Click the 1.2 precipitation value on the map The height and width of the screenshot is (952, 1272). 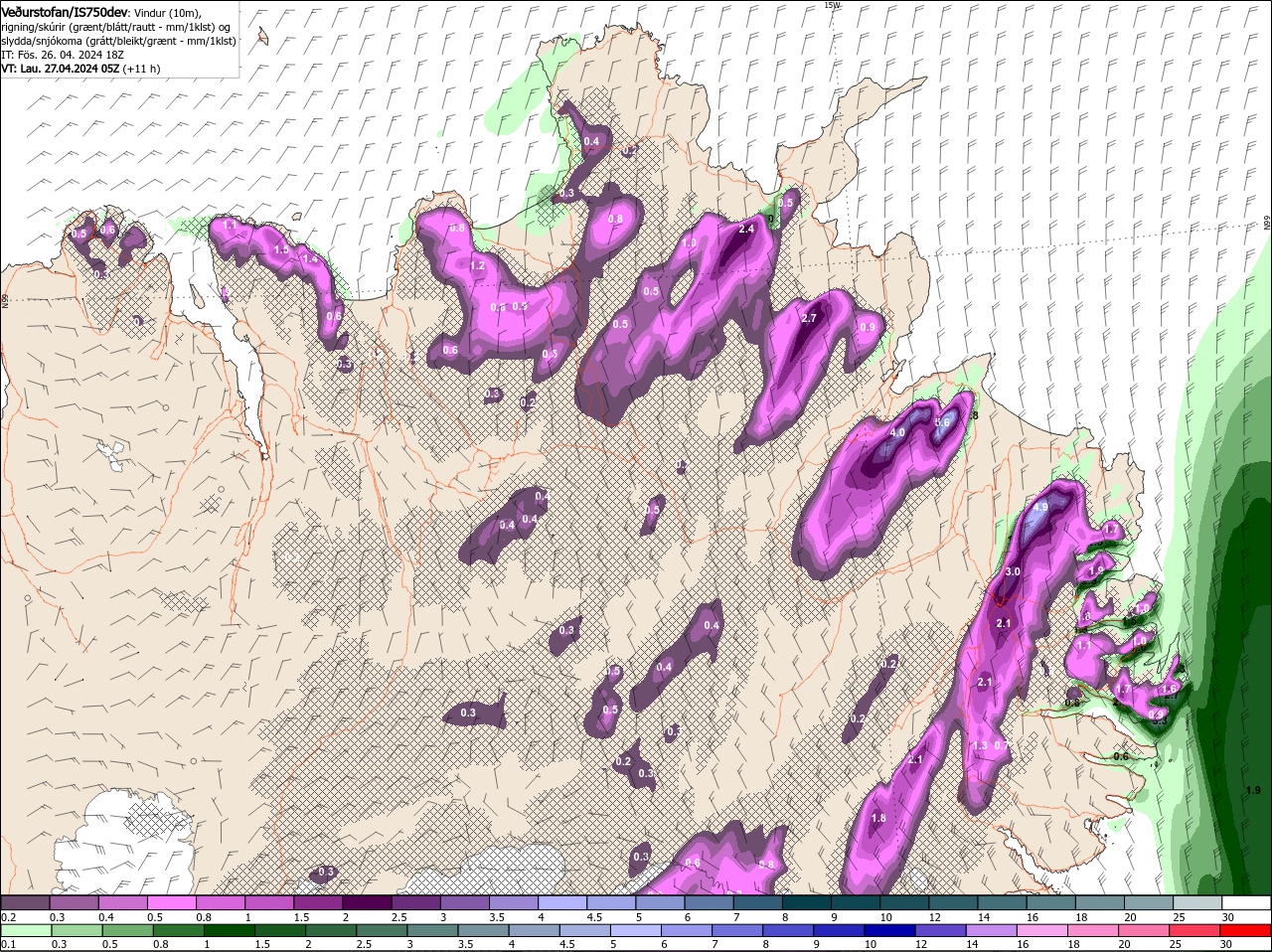click(x=477, y=265)
